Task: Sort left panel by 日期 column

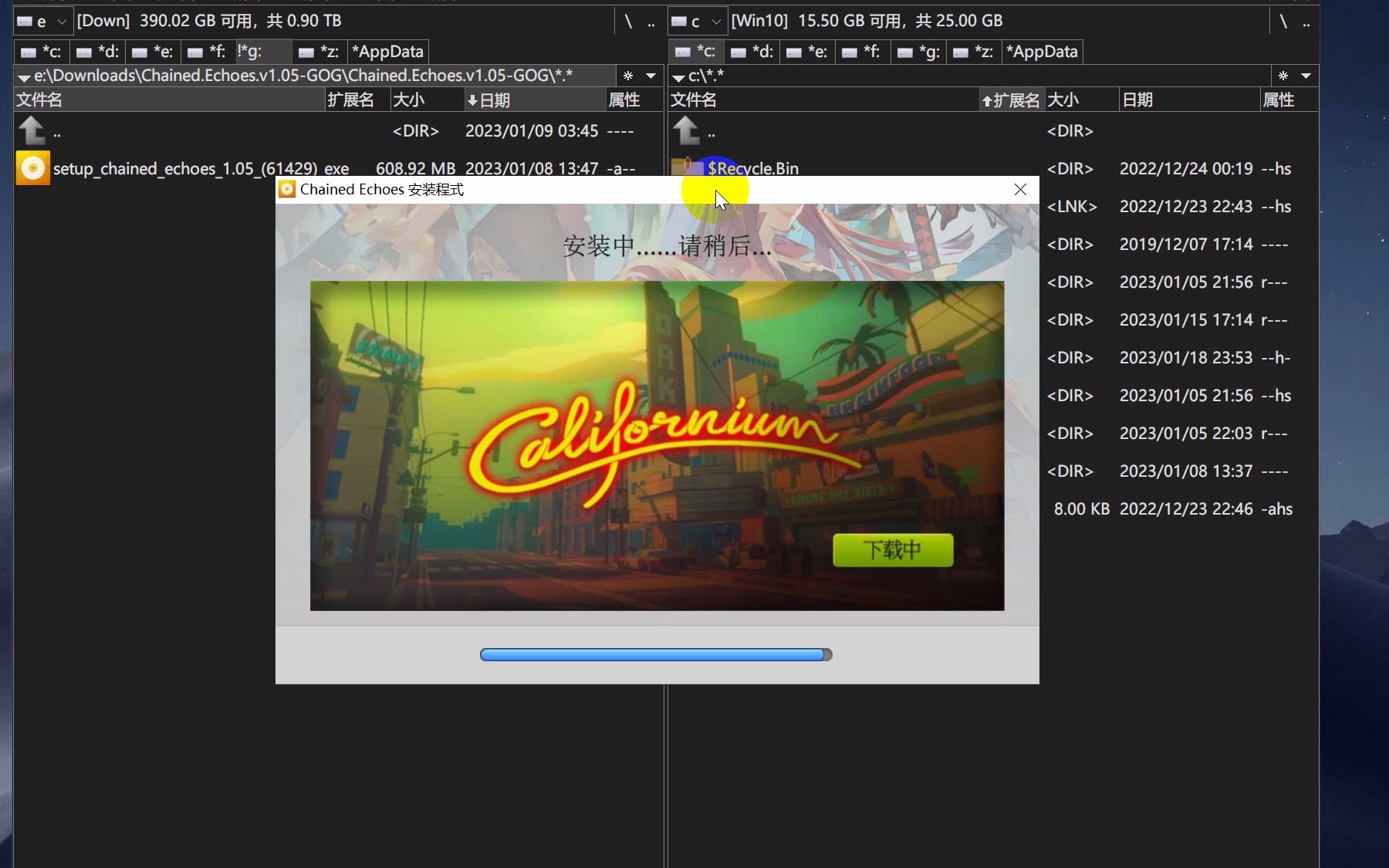Action: pyautogui.click(x=534, y=100)
